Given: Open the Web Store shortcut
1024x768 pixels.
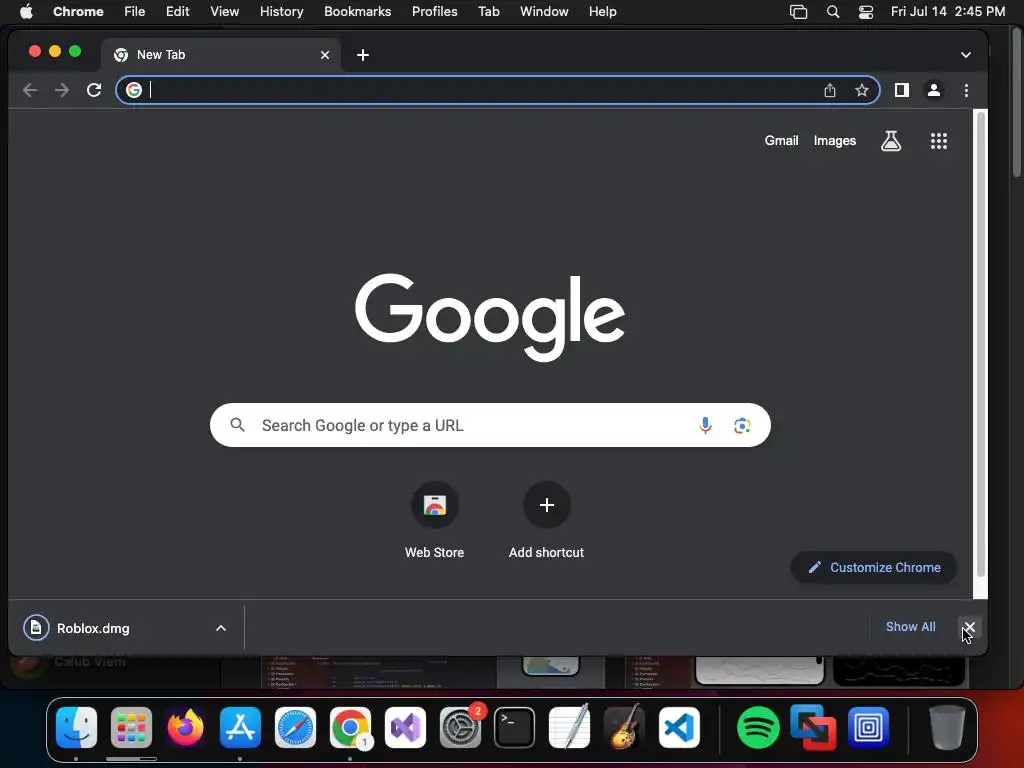Looking at the screenshot, I should [x=434, y=521].
